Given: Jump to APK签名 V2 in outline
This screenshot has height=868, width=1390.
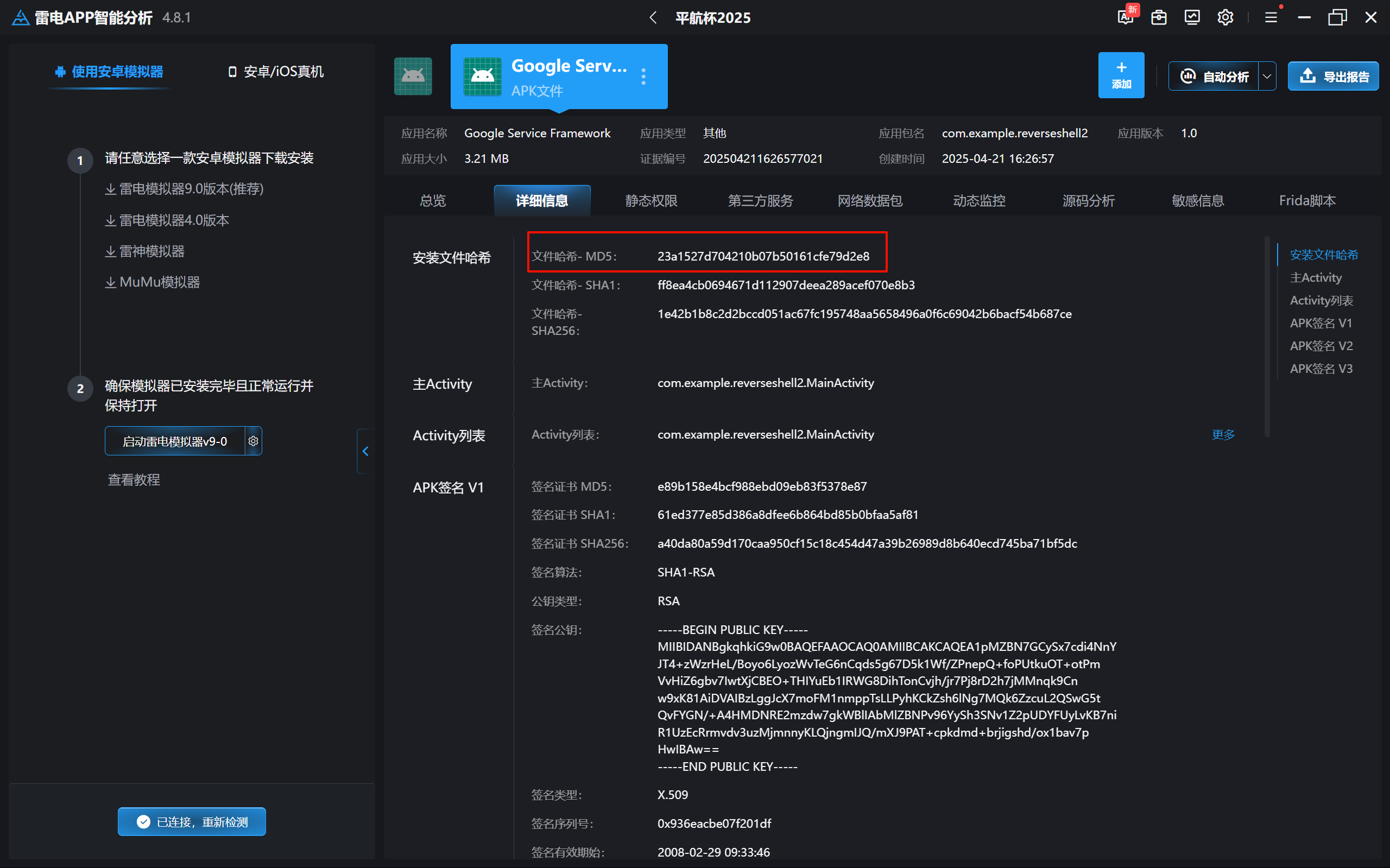Looking at the screenshot, I should point(1321,346).
